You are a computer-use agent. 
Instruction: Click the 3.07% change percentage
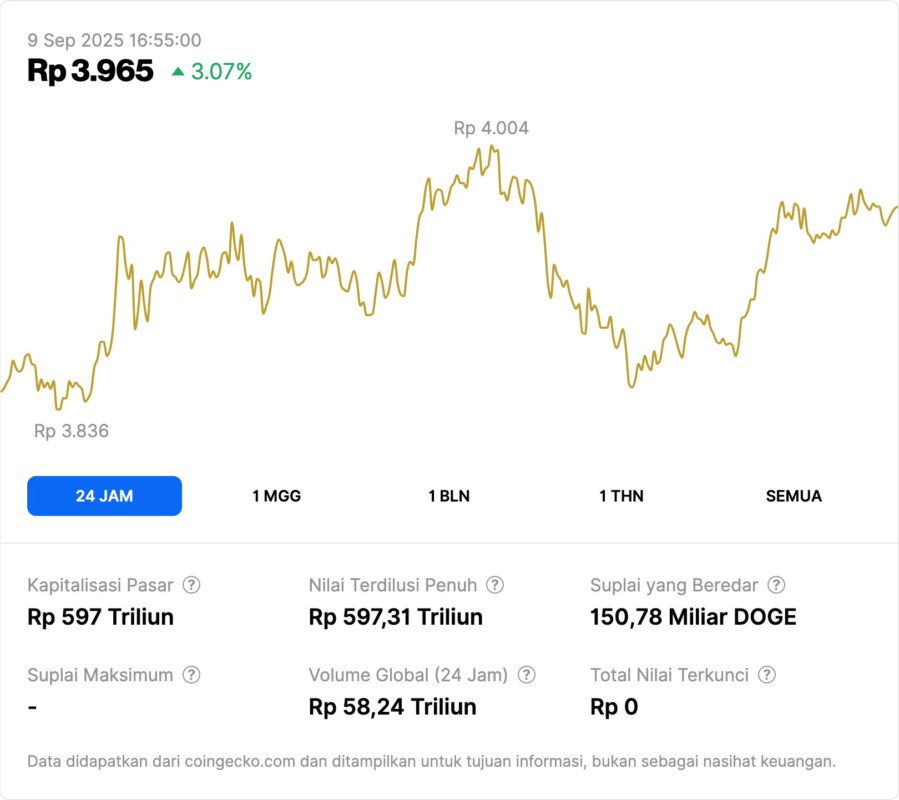(x=222, y=71)
